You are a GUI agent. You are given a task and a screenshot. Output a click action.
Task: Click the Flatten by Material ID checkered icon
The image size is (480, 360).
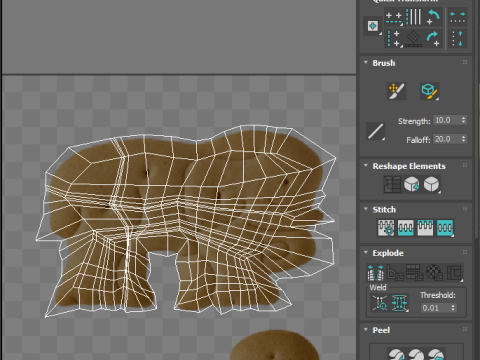[434, 272]
